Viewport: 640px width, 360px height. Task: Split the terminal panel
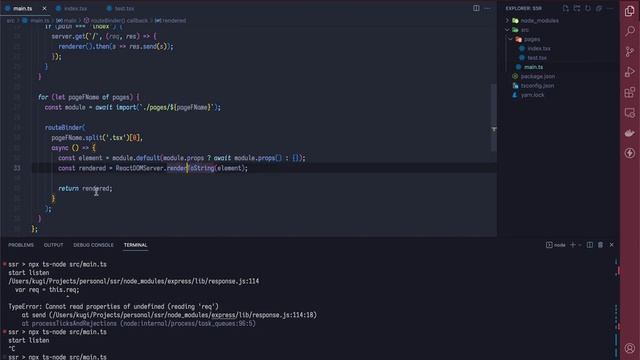[x=590, y=245]
